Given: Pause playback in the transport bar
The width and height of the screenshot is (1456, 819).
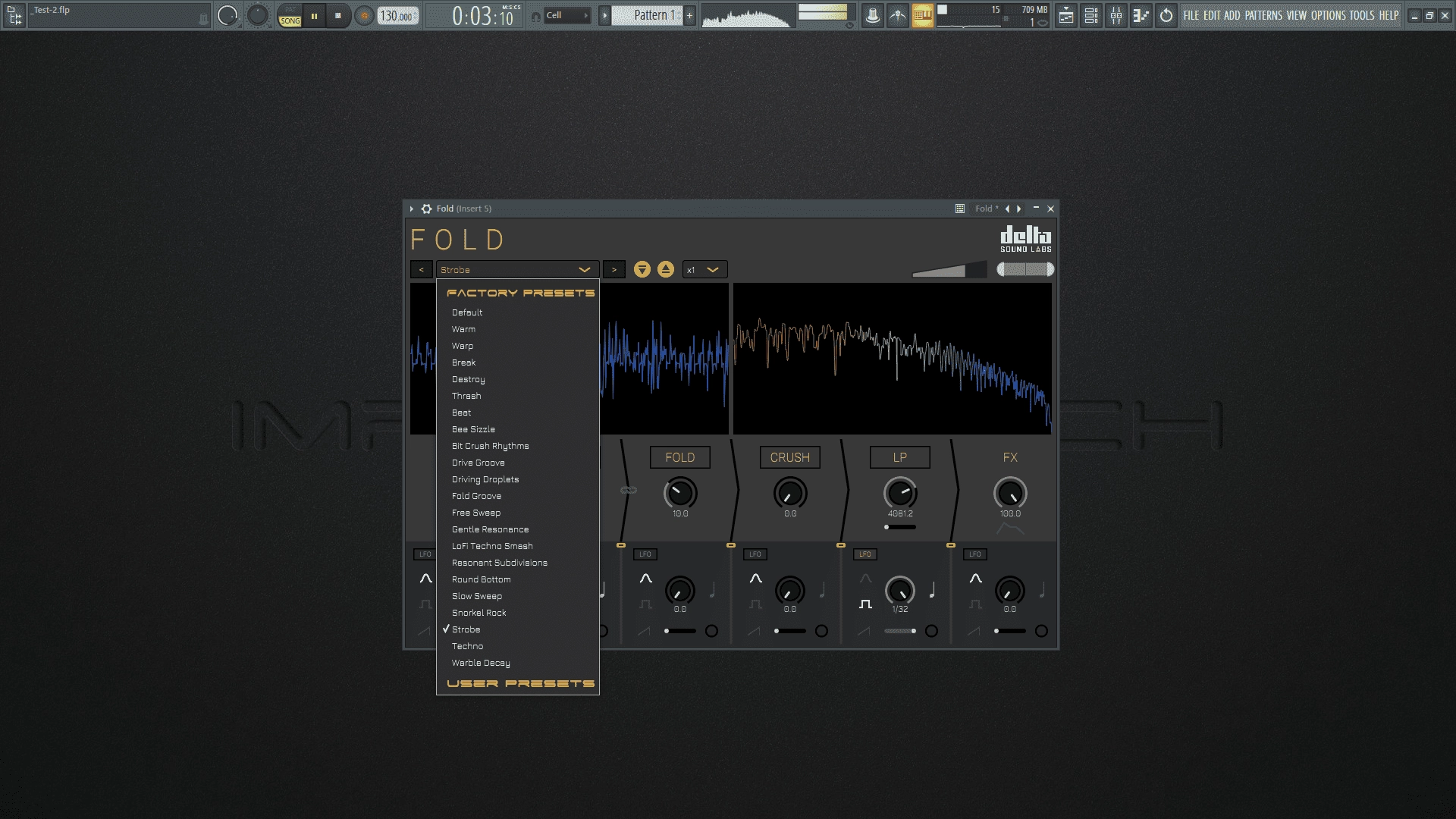Looking at the screenshot, I should click(314, 15).
